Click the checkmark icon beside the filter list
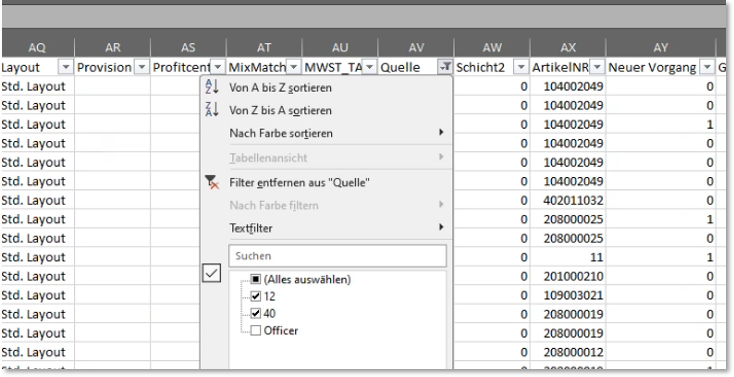This screenshot has width=734, height=377. point(212,273)
